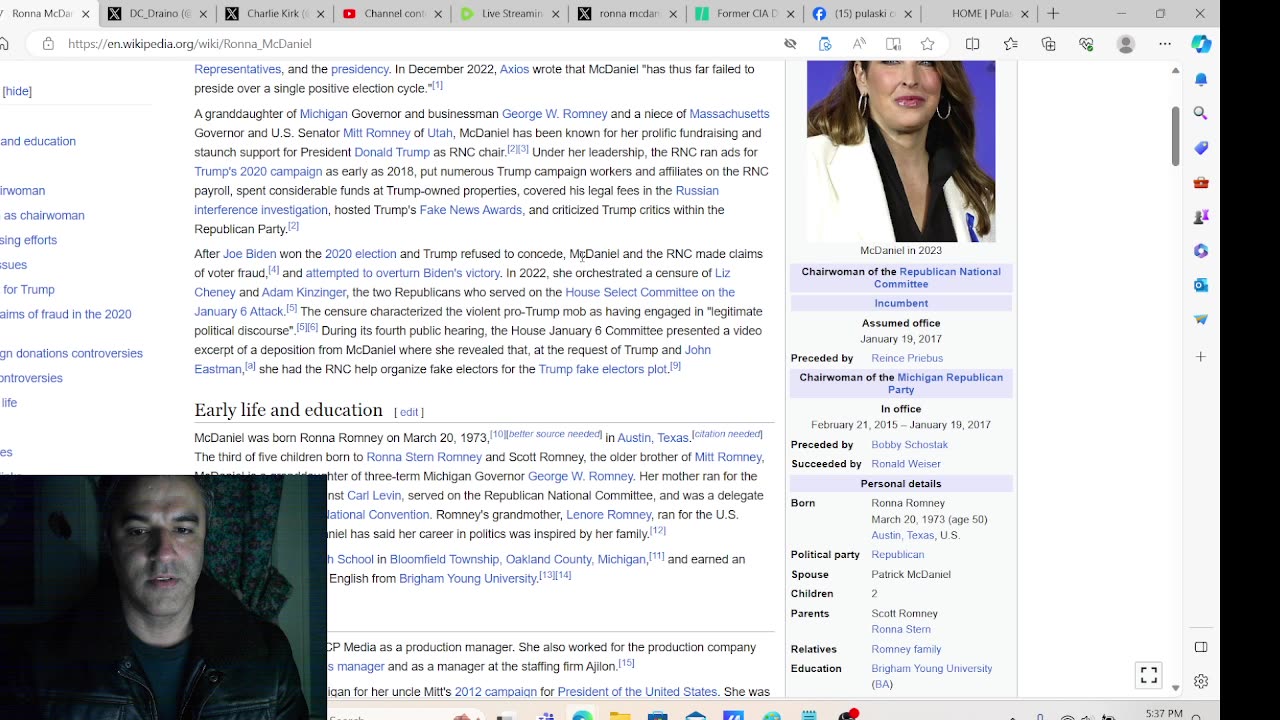The height and width of the screenshot is (720, 1280).
Task: Open the shopping tag icon in address bar
Action: (825, 44)
